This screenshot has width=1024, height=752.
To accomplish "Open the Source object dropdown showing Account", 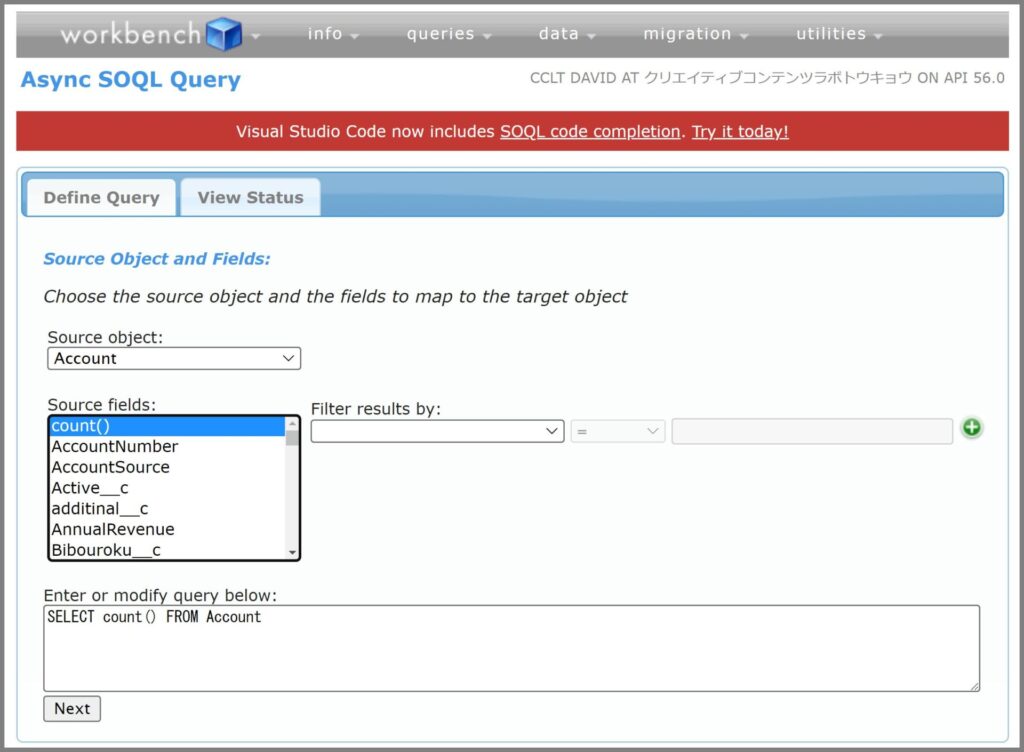I will point(173,358).
